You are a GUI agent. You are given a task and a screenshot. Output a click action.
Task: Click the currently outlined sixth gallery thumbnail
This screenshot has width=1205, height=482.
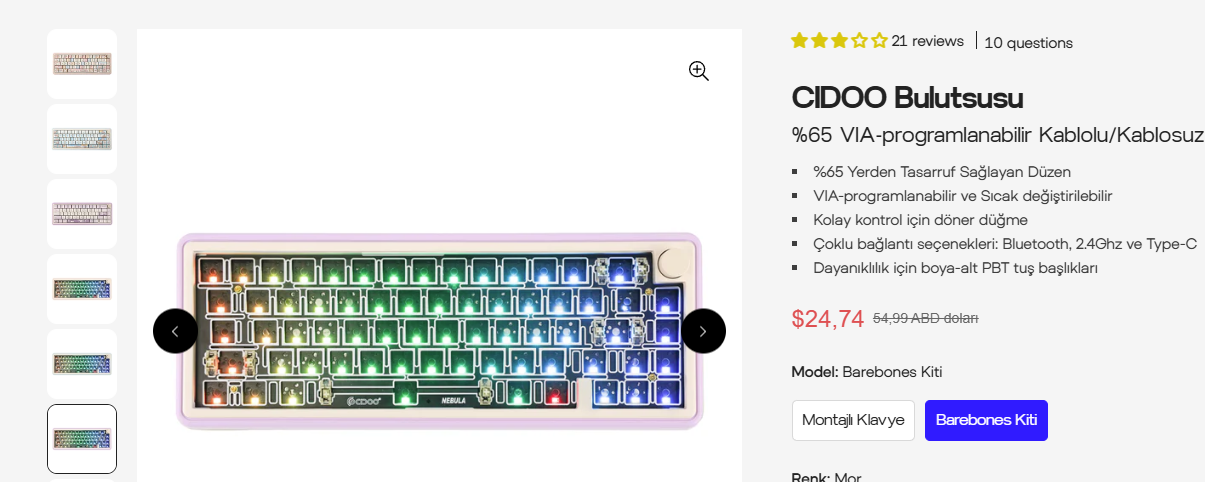point(82,439)
